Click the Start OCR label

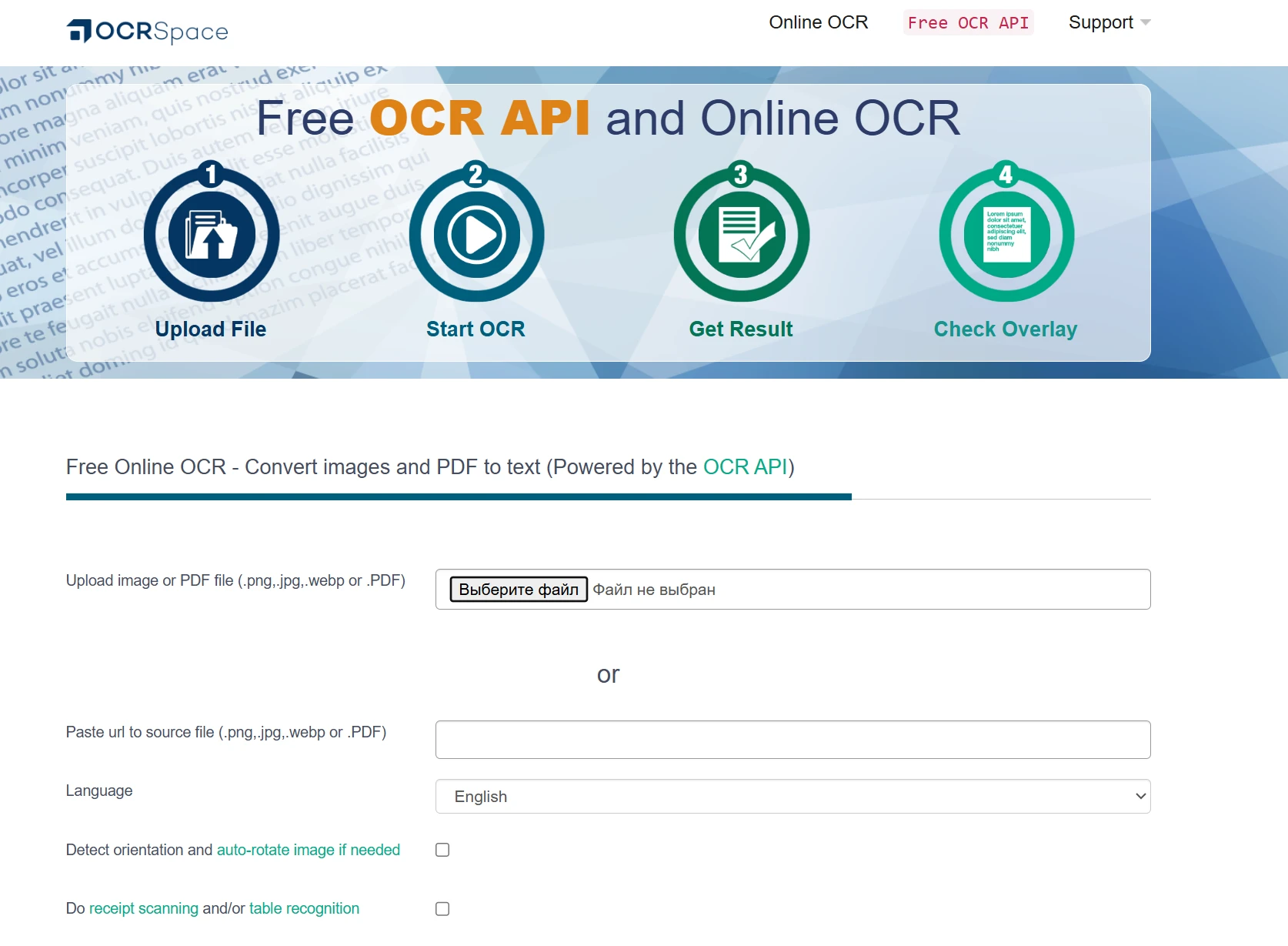(475, 329)
